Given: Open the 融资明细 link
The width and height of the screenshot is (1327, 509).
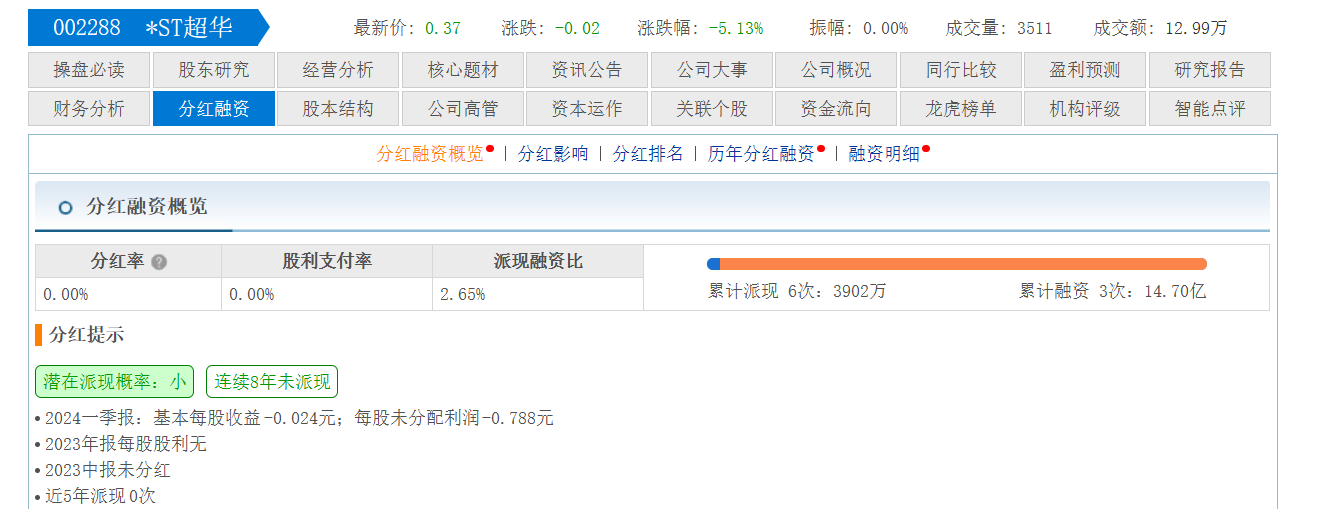Looking at the screenshot, I should pos(884,154).
